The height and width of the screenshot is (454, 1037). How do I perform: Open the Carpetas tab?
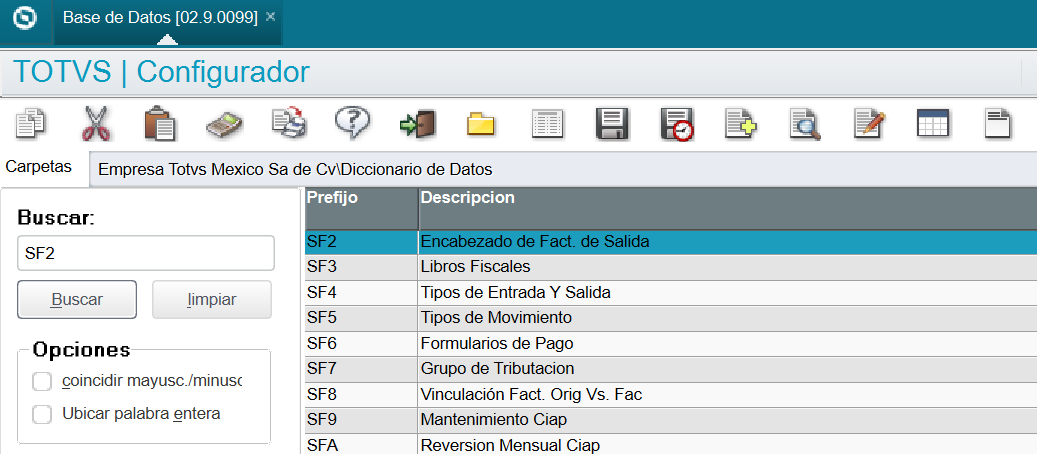click(38, 167)
